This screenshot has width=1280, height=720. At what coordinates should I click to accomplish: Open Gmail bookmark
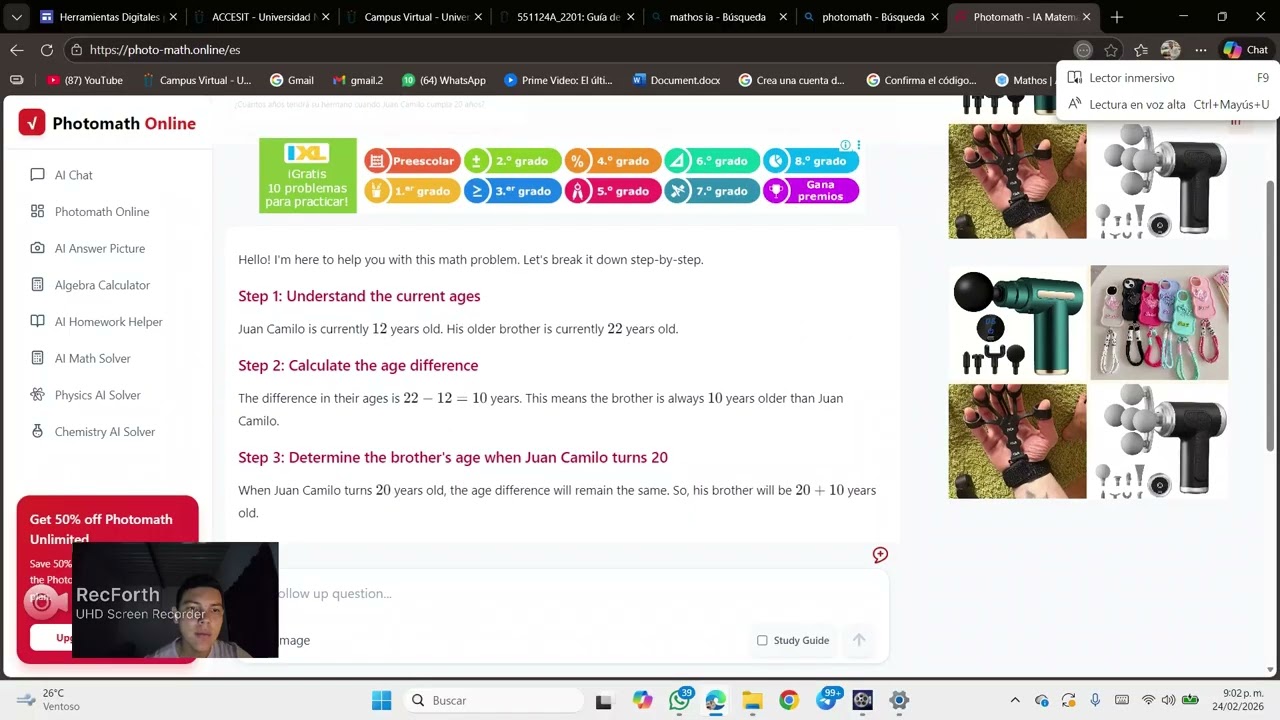291,80
